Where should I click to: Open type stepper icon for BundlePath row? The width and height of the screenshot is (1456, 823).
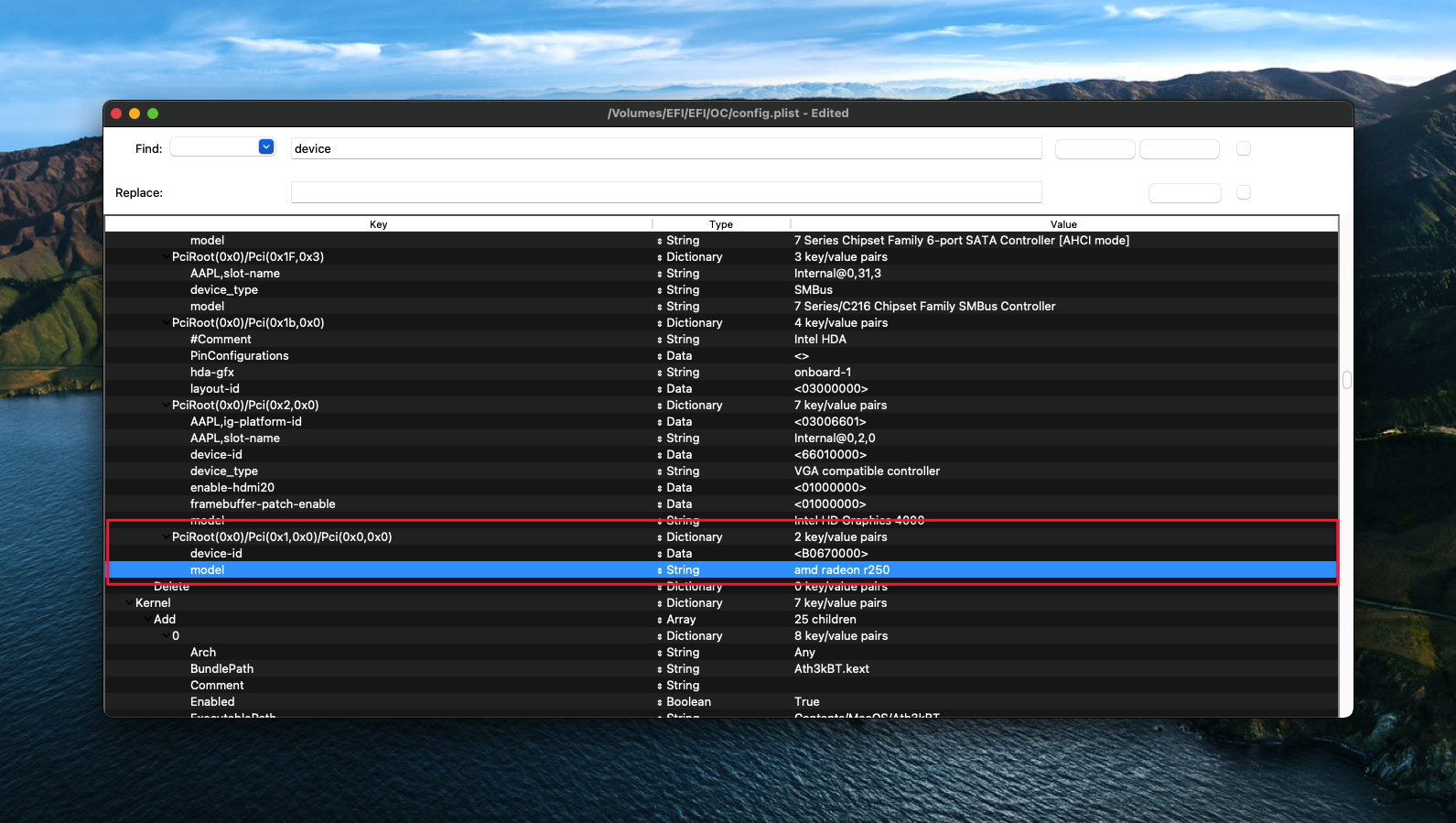coord(660,669)
